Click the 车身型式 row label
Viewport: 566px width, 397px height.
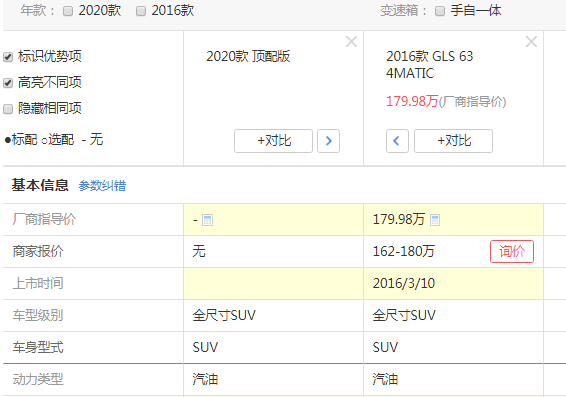(38, 347)
